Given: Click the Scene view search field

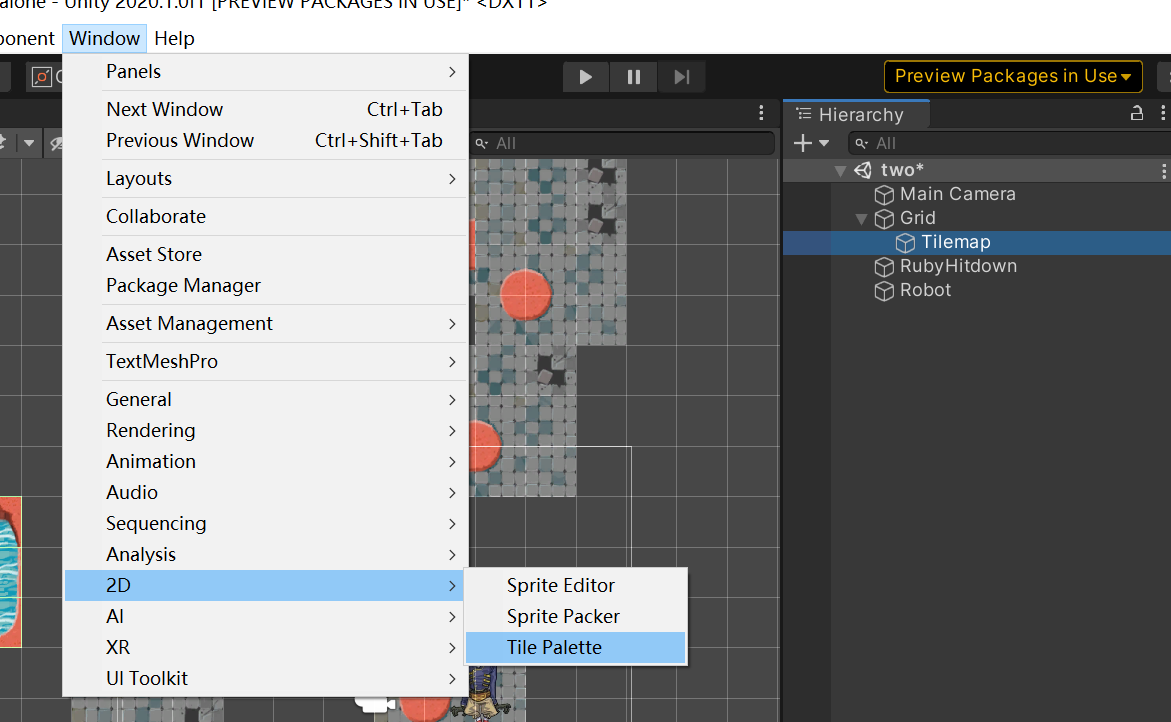Looking at the screenshot, I should point(623,143).
